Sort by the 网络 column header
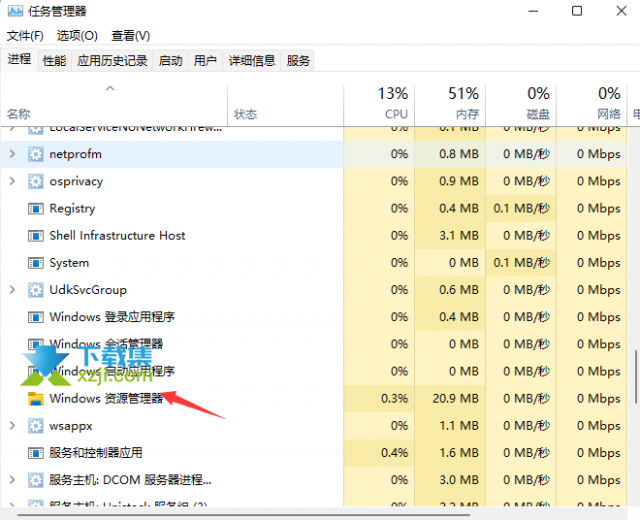Viewport: 640px width, 520px height. pos(592,105)
